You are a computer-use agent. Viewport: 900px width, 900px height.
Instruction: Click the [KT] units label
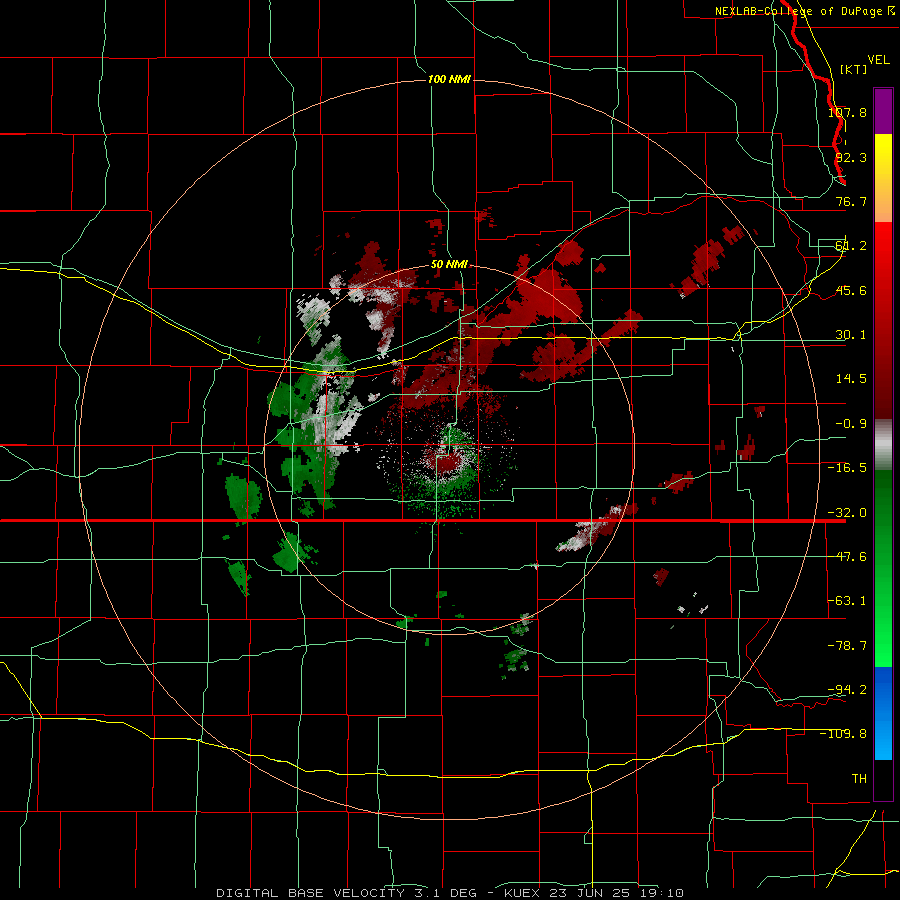pyautogui.click(x=854, y=69)
